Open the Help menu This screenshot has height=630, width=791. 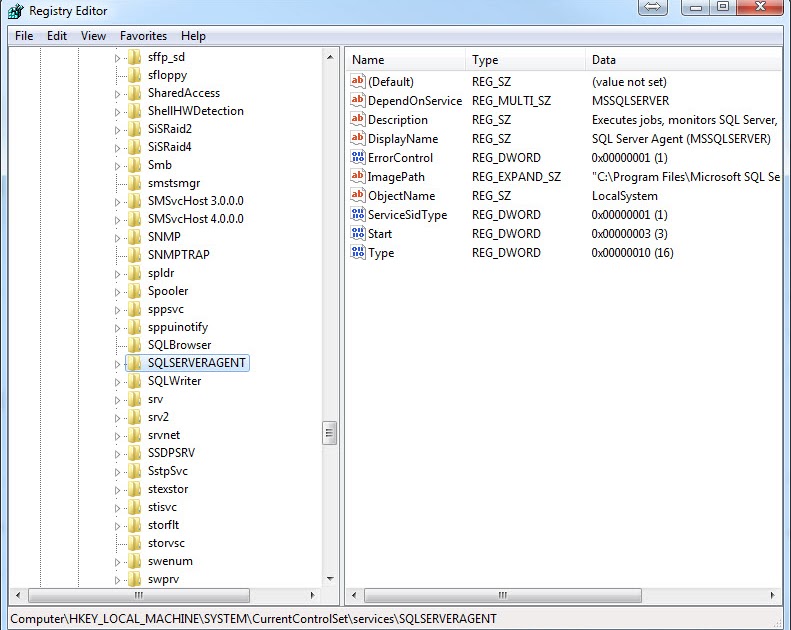click(x=193, y=36)
